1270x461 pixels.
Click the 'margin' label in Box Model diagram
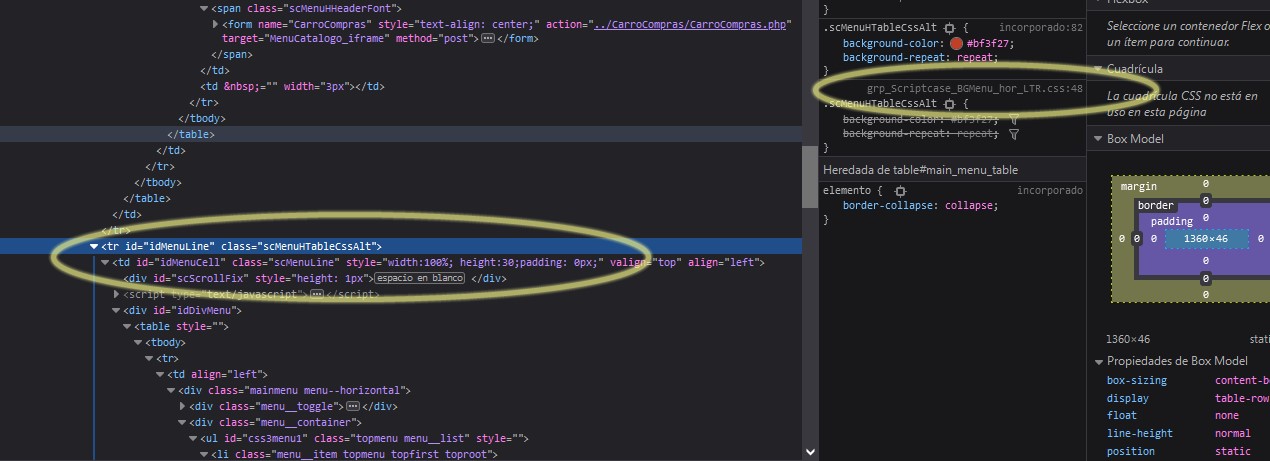[1138, 187]
